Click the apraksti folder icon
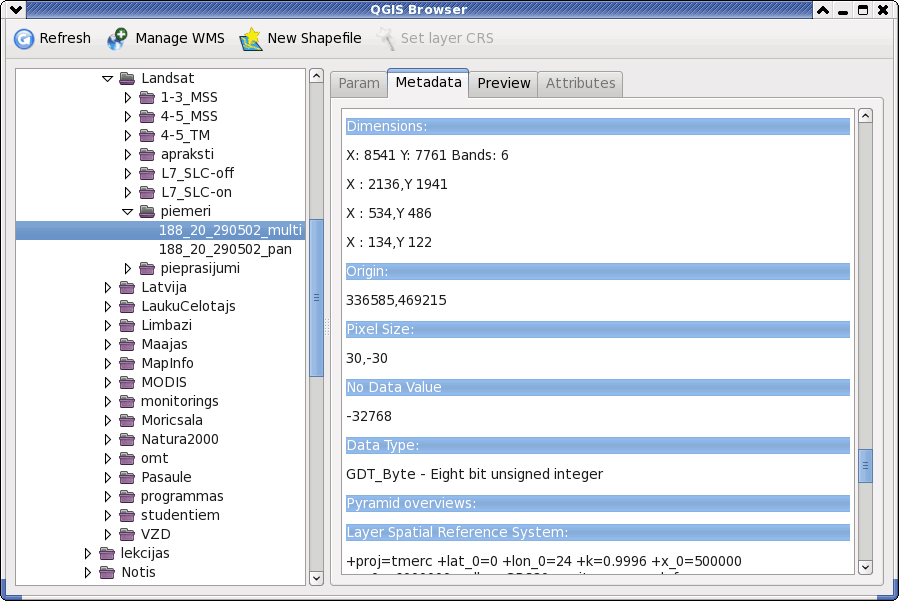The image size is (899, 601). pyautogui.click(x=147, y=154)
